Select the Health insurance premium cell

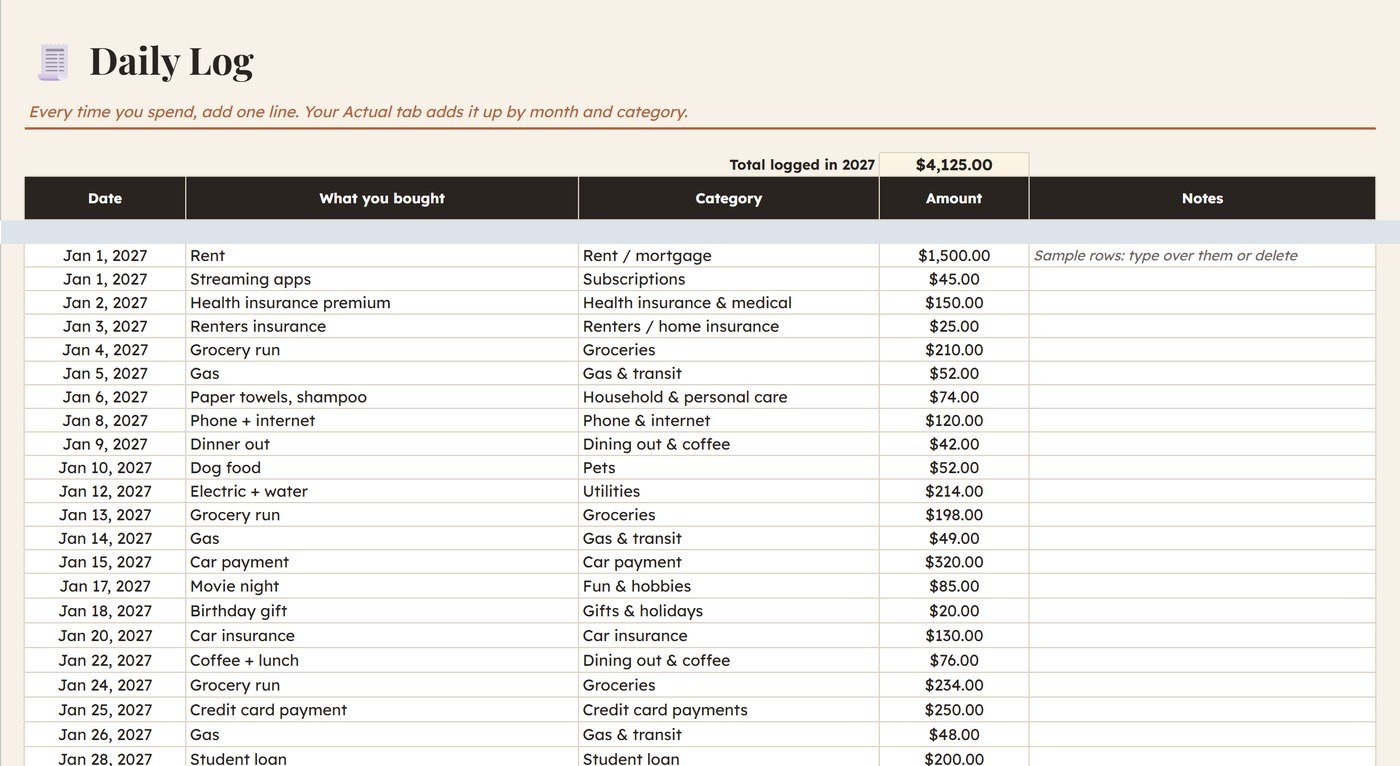pos(382,303)
